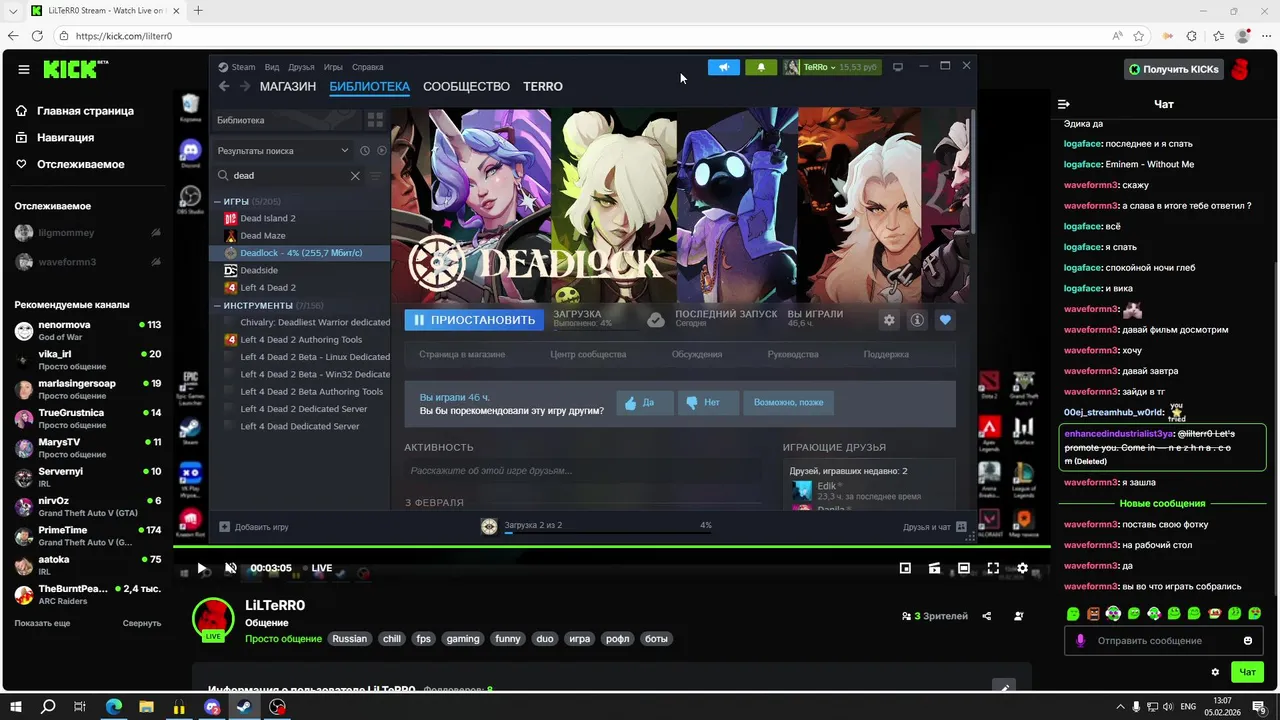
Task: Open Steam's Вид menu in stream
Action: pos(272,67)
